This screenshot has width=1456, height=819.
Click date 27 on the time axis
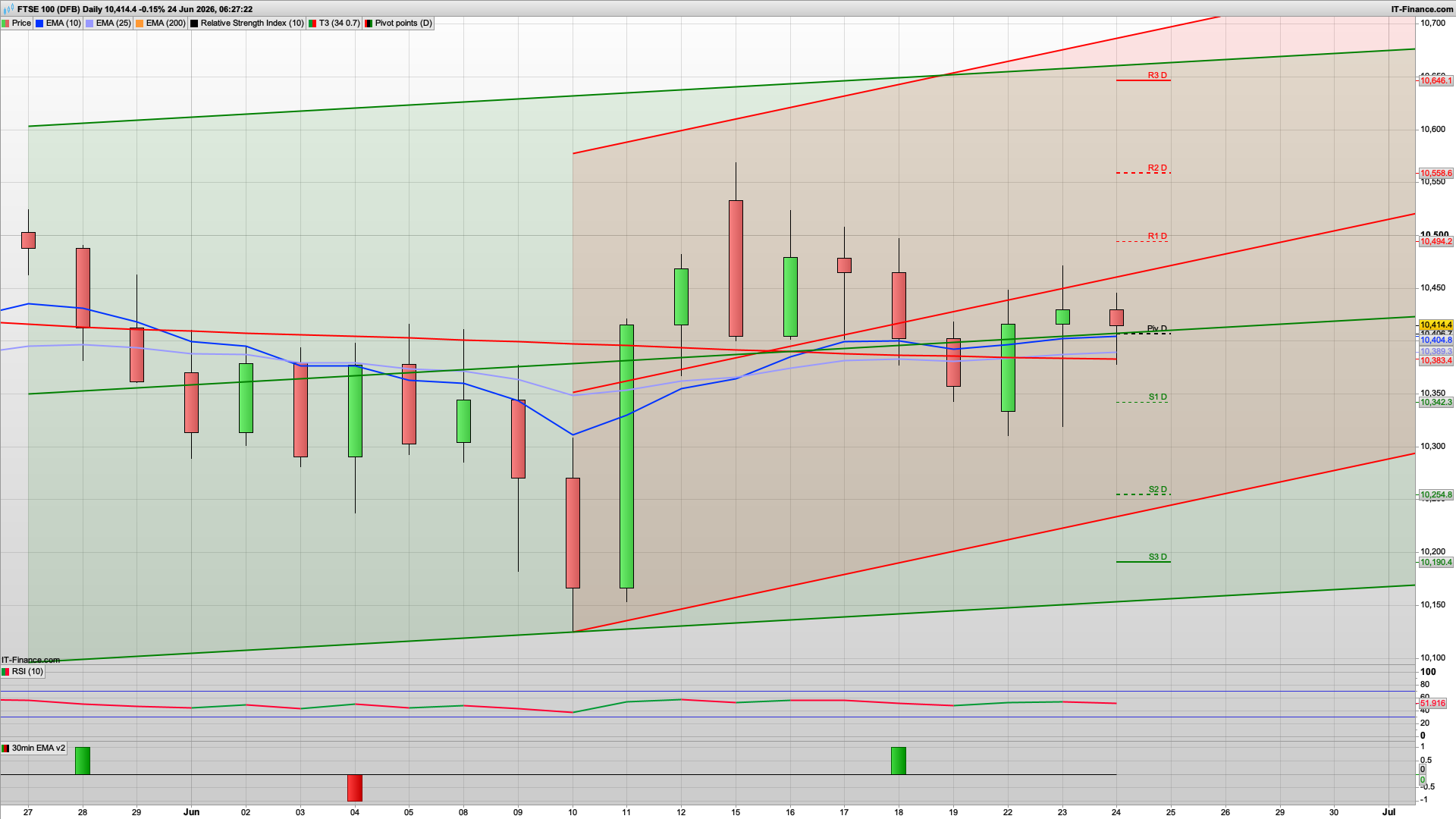[28, 812]
